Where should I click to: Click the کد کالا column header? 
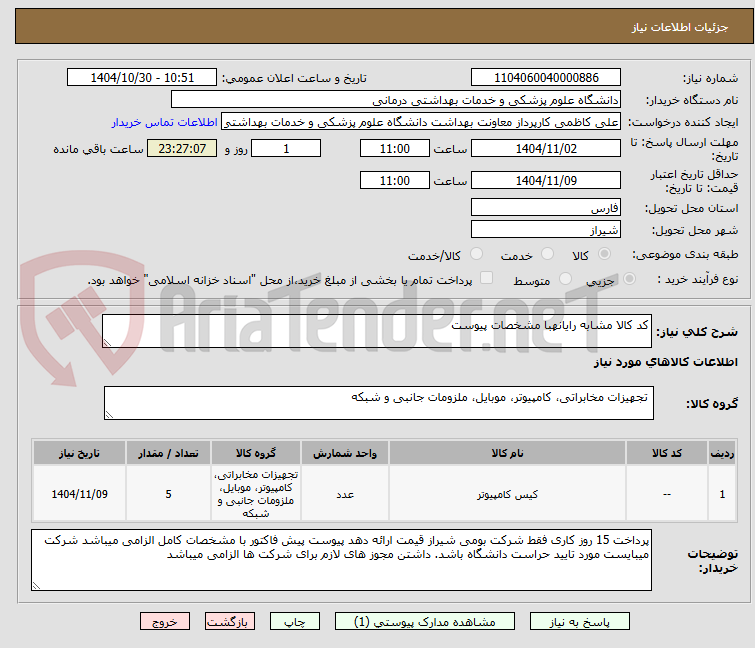coord(666,453)
